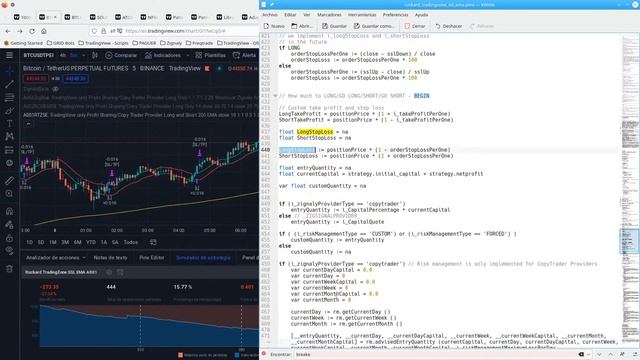This screenshot has height=360, width=640.
Task: Select the zoom in tool
Action: coord(9,193)
